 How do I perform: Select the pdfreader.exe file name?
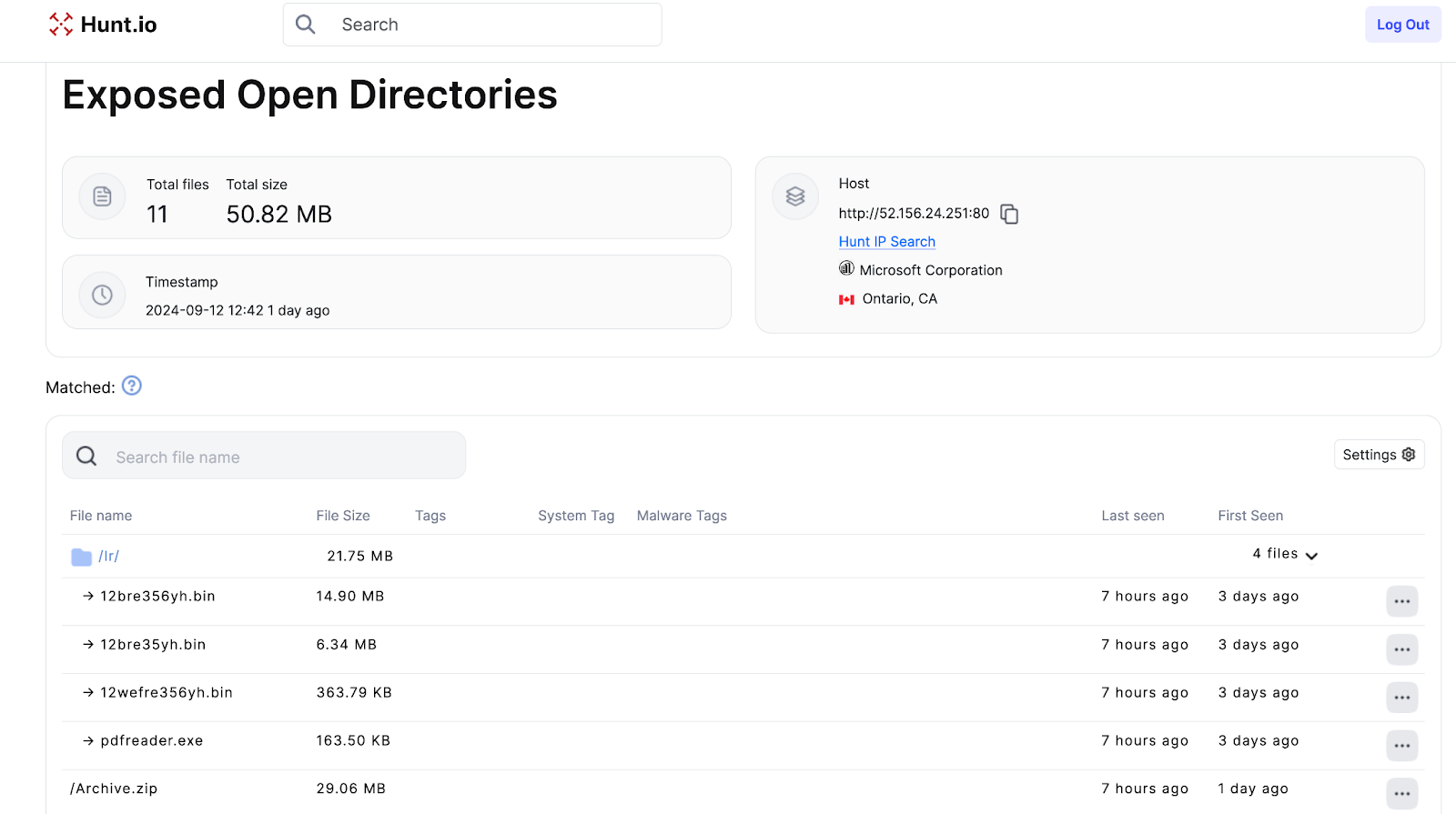click(152, 741)
